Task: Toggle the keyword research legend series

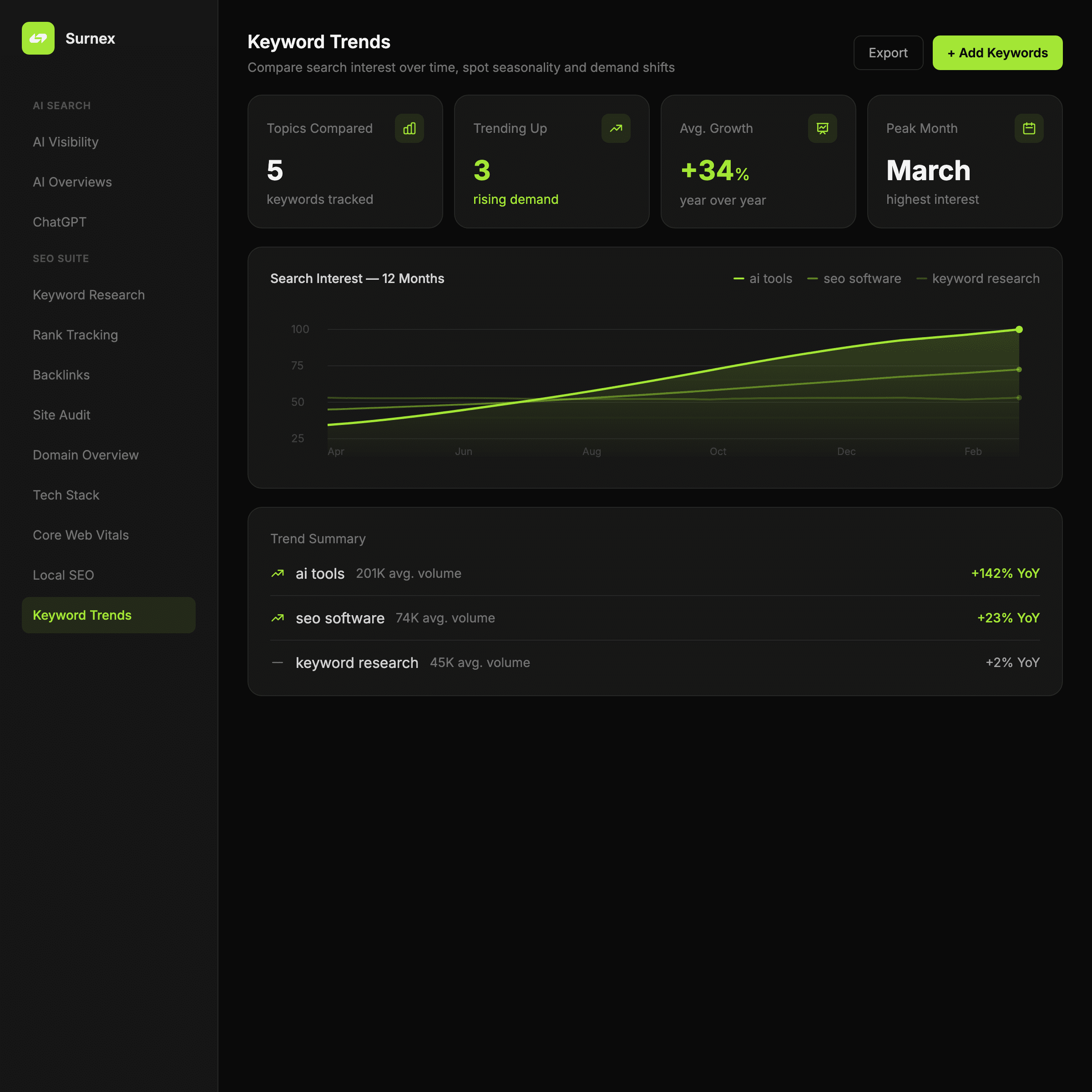Action: (978, 278)
